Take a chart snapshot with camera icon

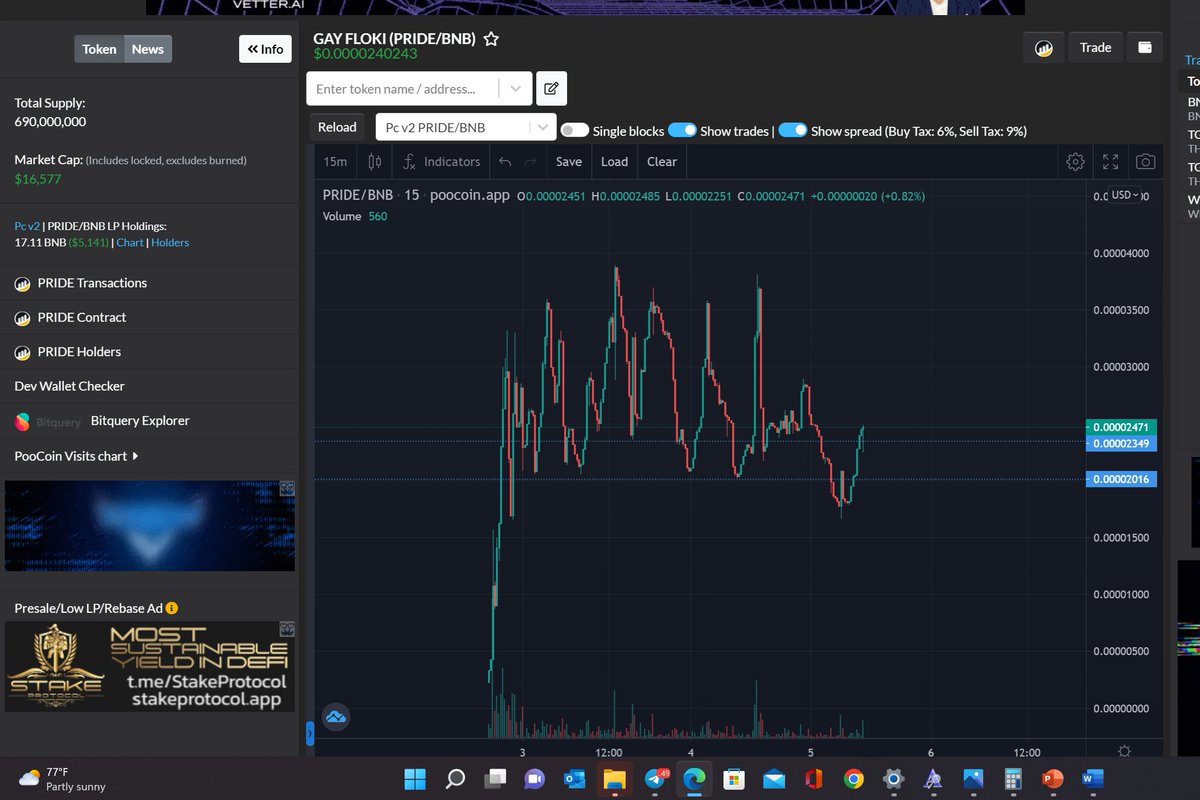1146,161
